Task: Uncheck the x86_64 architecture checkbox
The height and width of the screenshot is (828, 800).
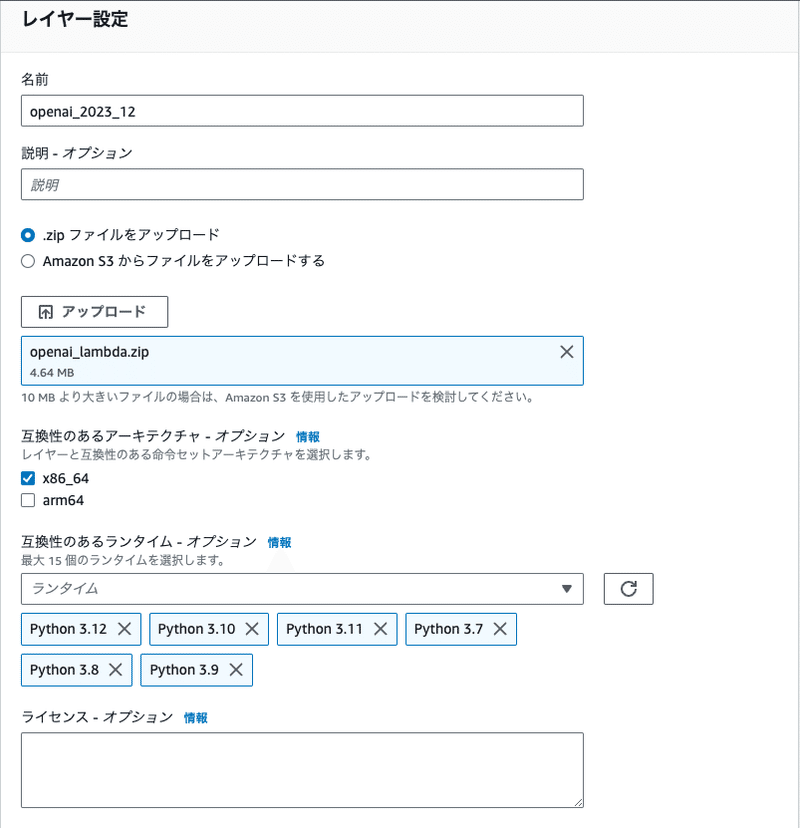Action: click(27, 478)
